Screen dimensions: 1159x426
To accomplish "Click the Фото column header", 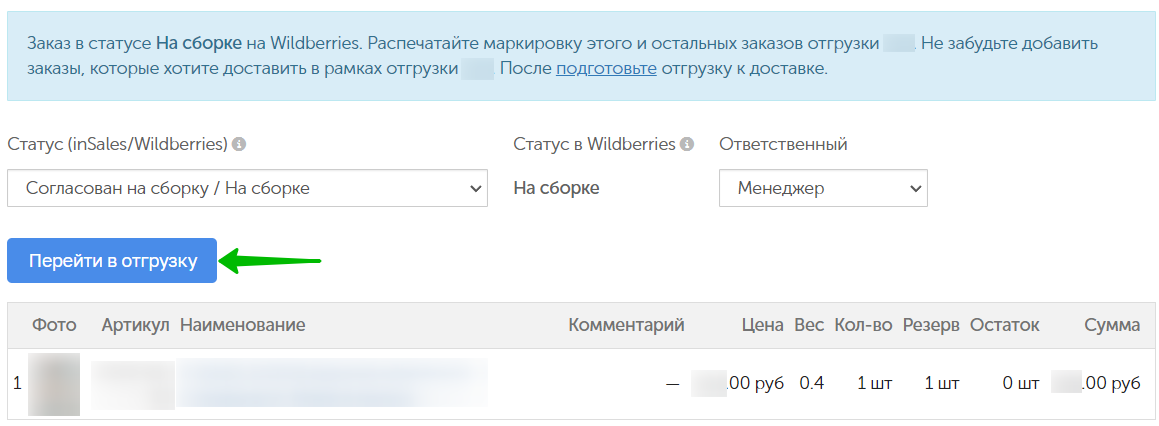I will [54, 325].
